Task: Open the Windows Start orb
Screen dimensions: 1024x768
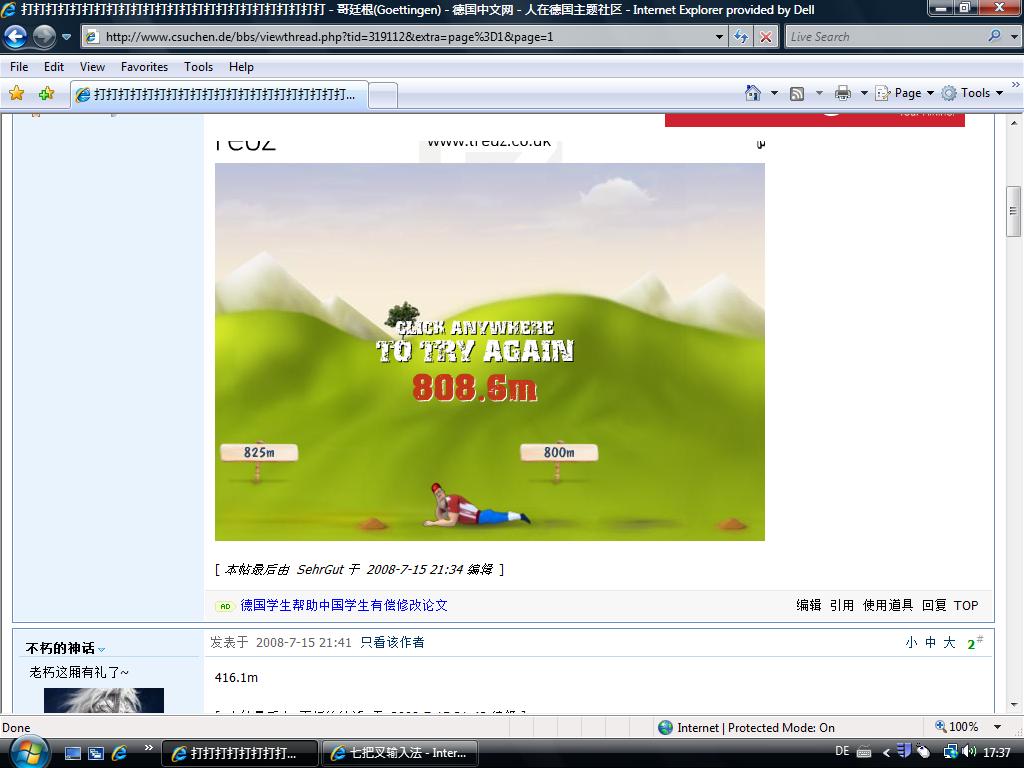Action: (x=28, y=753)
